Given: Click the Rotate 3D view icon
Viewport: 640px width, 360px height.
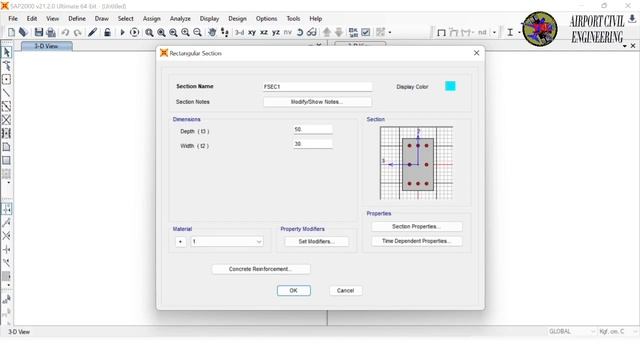Looking at the screenshot, I should coord(300,32).
